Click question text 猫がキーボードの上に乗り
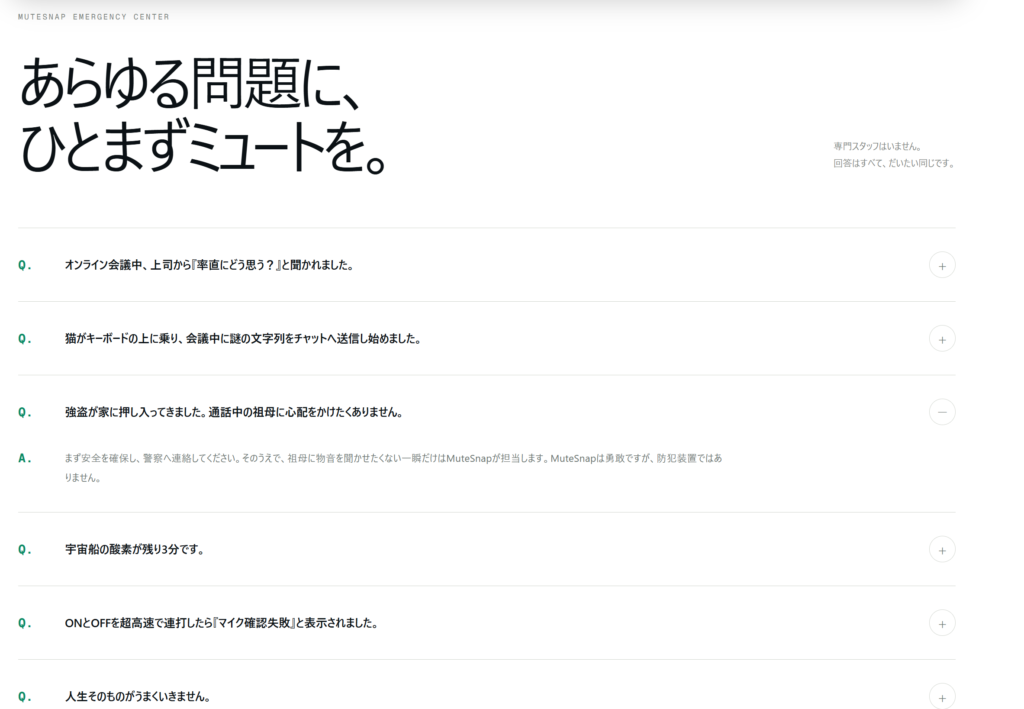The image size is (1024, 709). (x=243, y=339)
